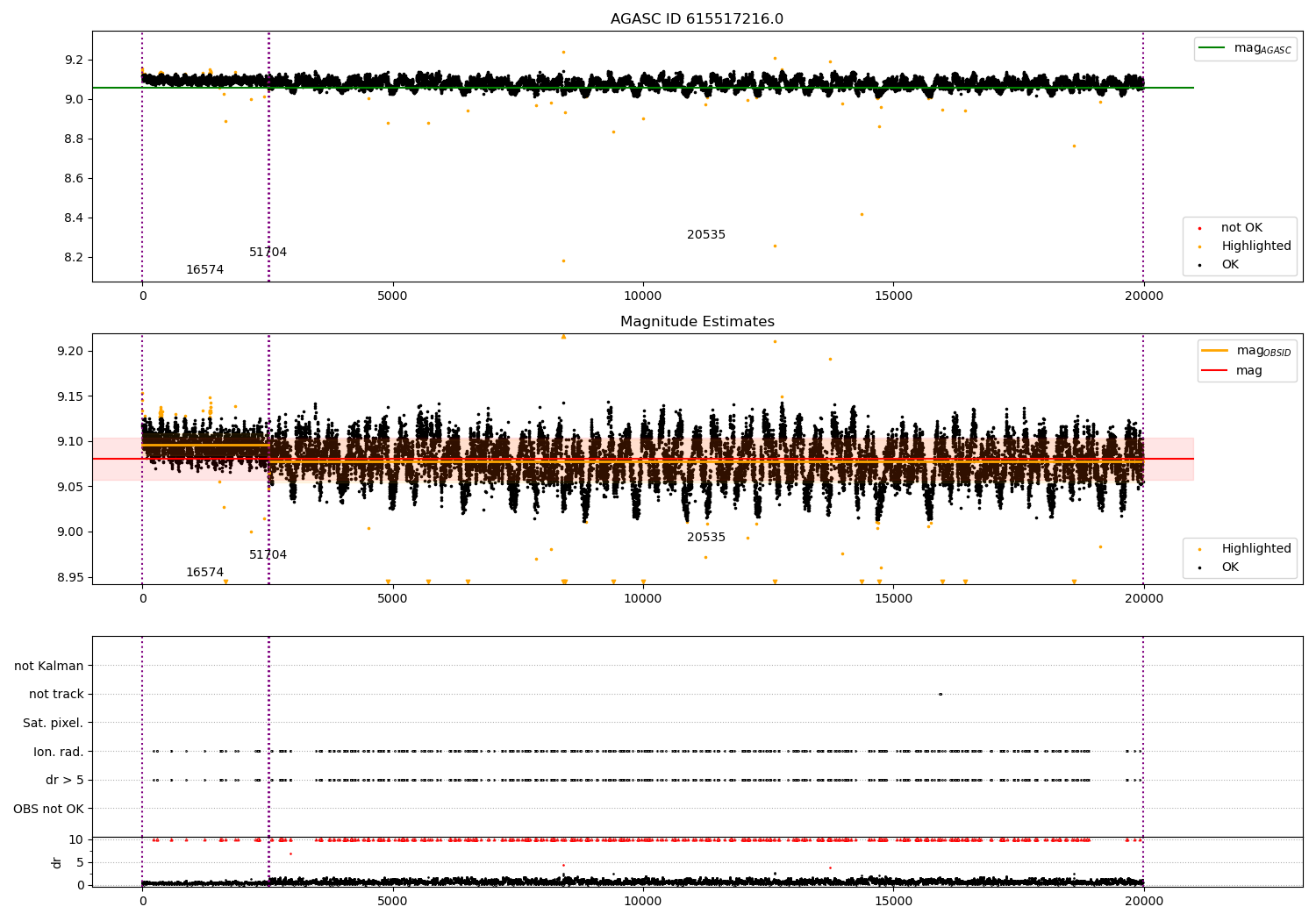The height and width of the screenshot is (921, 1316).
Task: Select the mag AGASC legend entry
Action: click(x=1246, y=48)
